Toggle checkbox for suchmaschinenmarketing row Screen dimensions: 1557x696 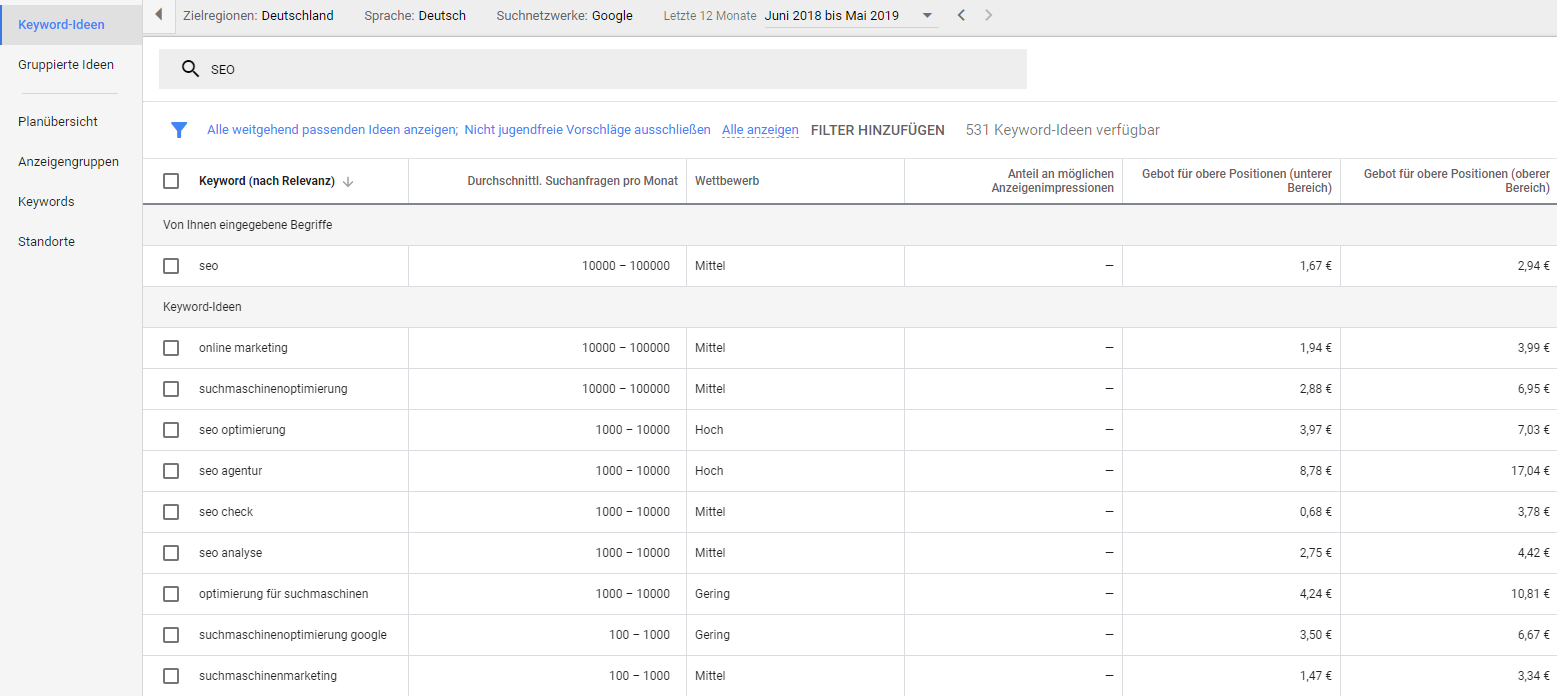click(171, 676)
